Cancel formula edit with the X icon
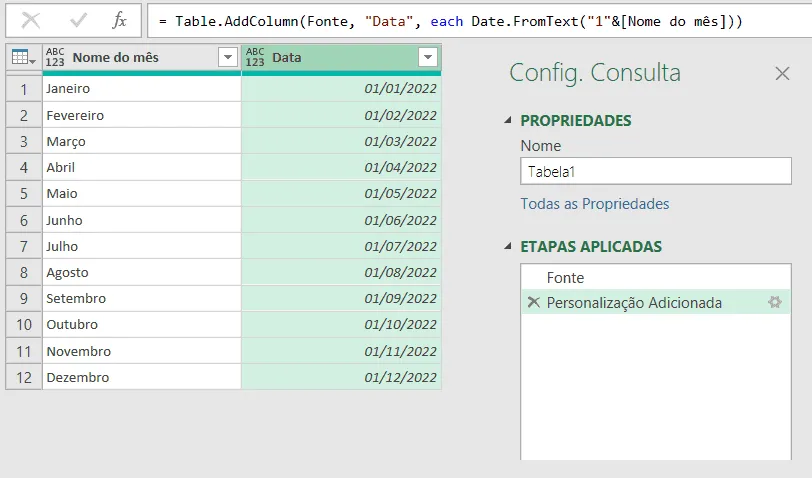The width and height of the screenshot is (812, 478). [31, 20]
